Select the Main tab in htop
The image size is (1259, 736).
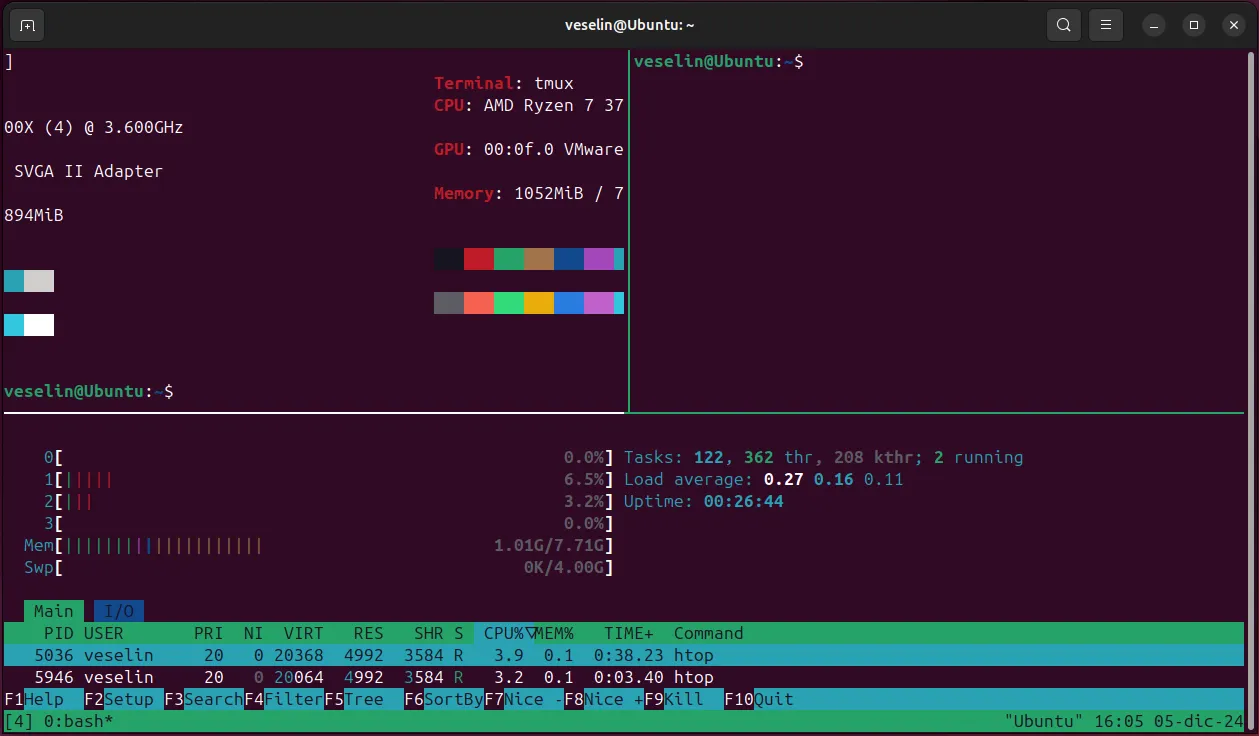[53, 610]
